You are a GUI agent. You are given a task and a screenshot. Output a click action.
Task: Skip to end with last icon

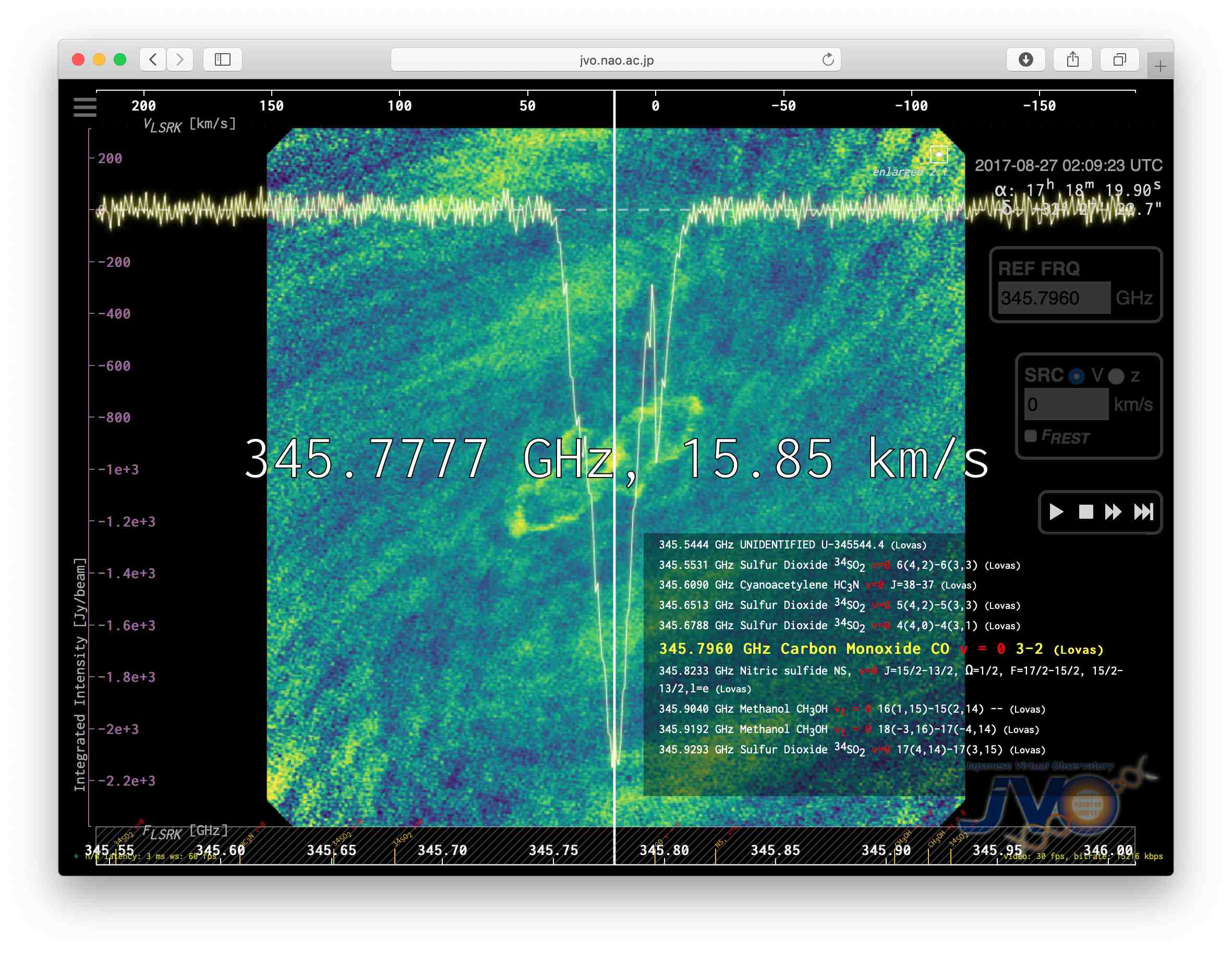click(1143, 512)
